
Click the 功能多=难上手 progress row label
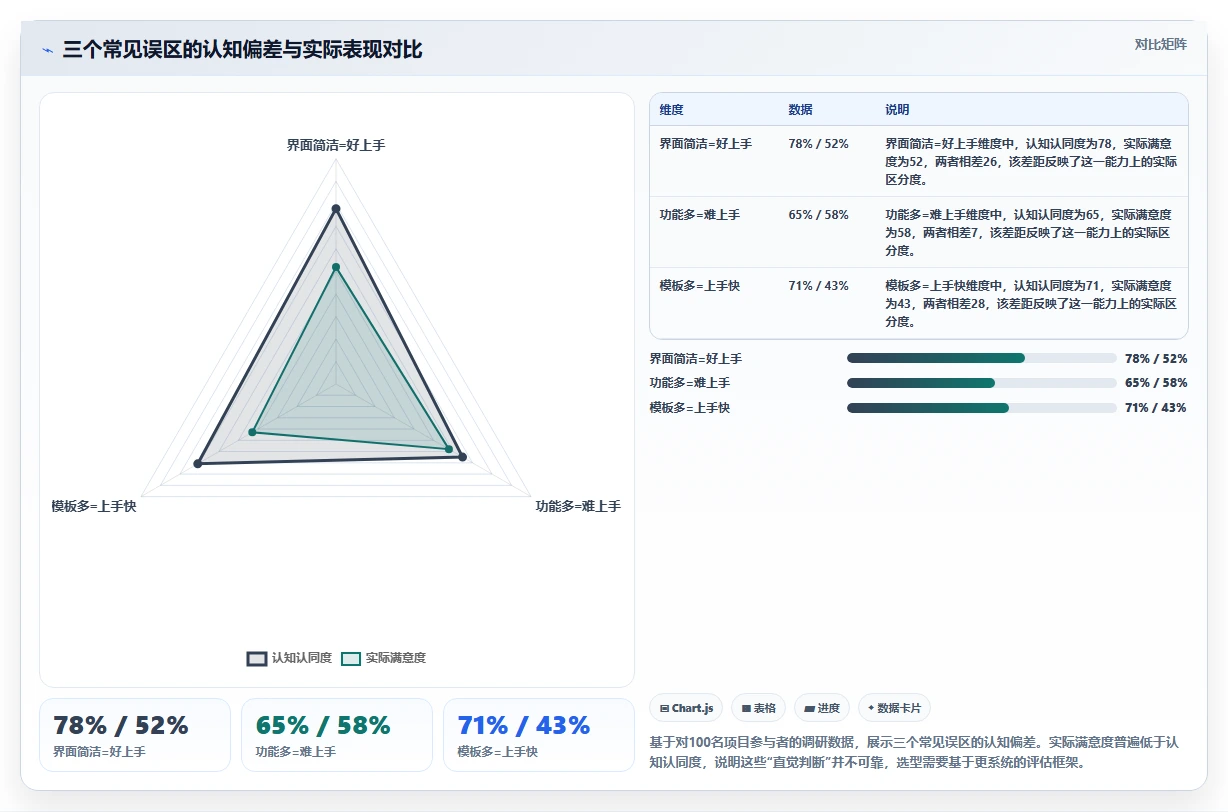point(690,383)
